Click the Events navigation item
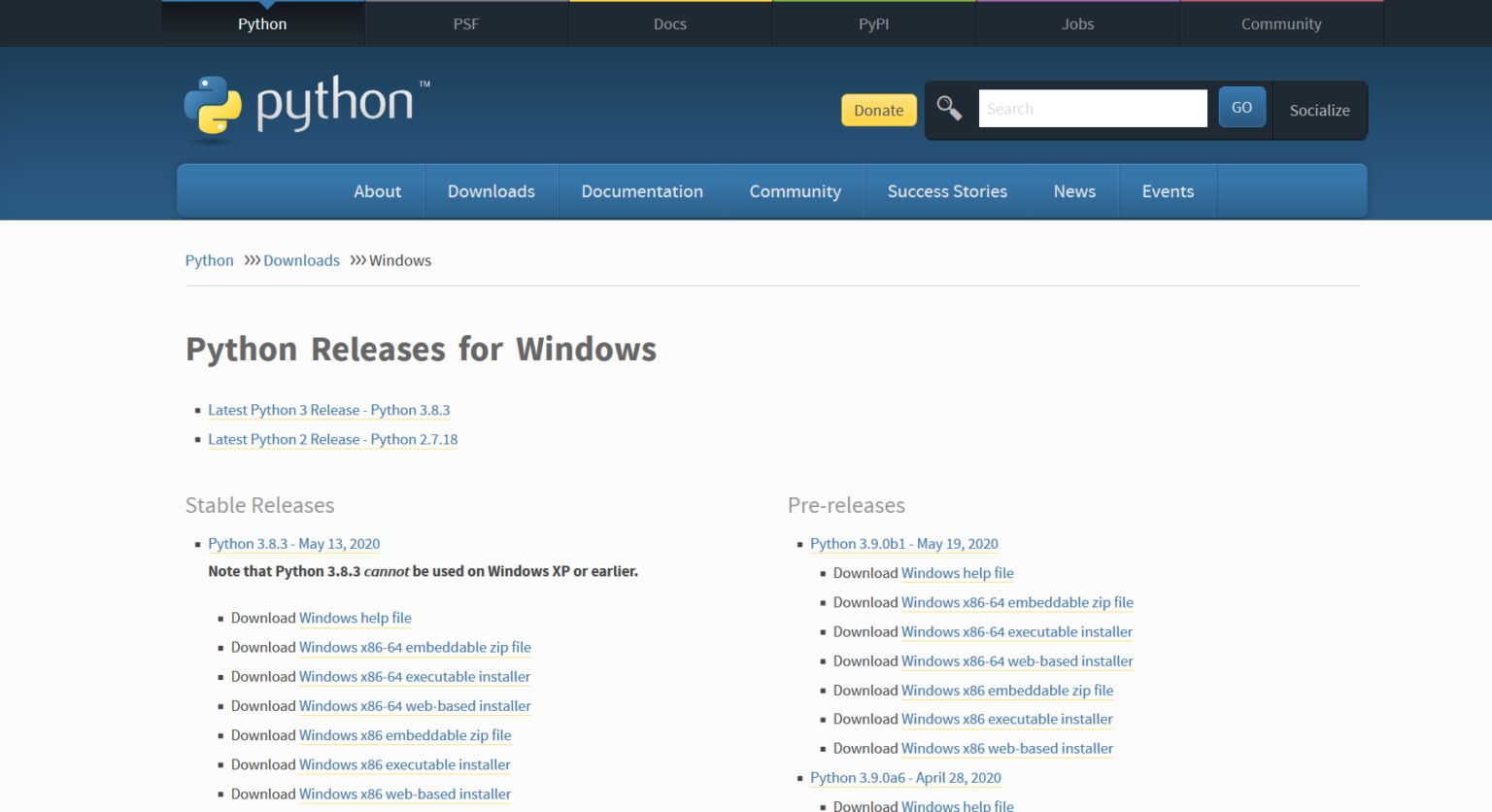 [1168, 191]
